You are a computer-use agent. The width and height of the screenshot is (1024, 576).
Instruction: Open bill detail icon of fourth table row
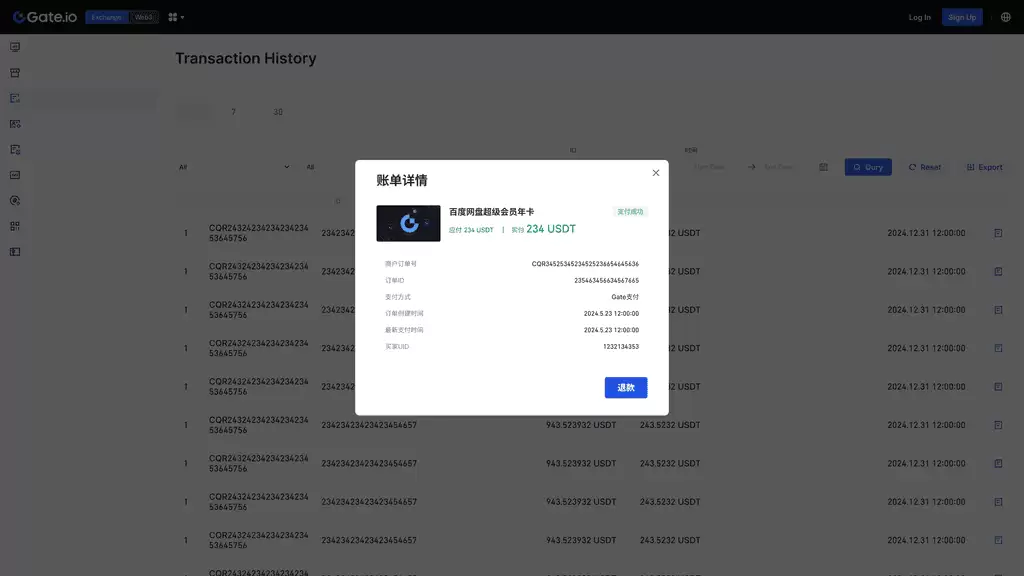(x=998, y=348)
